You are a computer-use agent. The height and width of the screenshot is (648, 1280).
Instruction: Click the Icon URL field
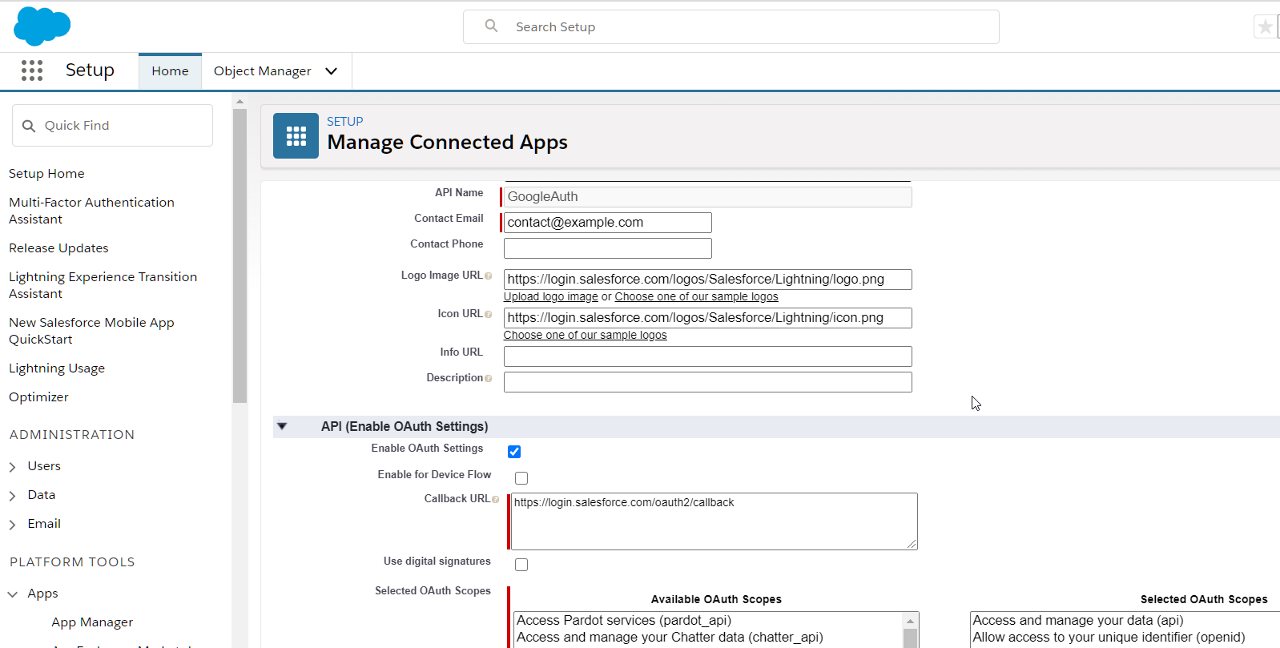pos(708,317)
